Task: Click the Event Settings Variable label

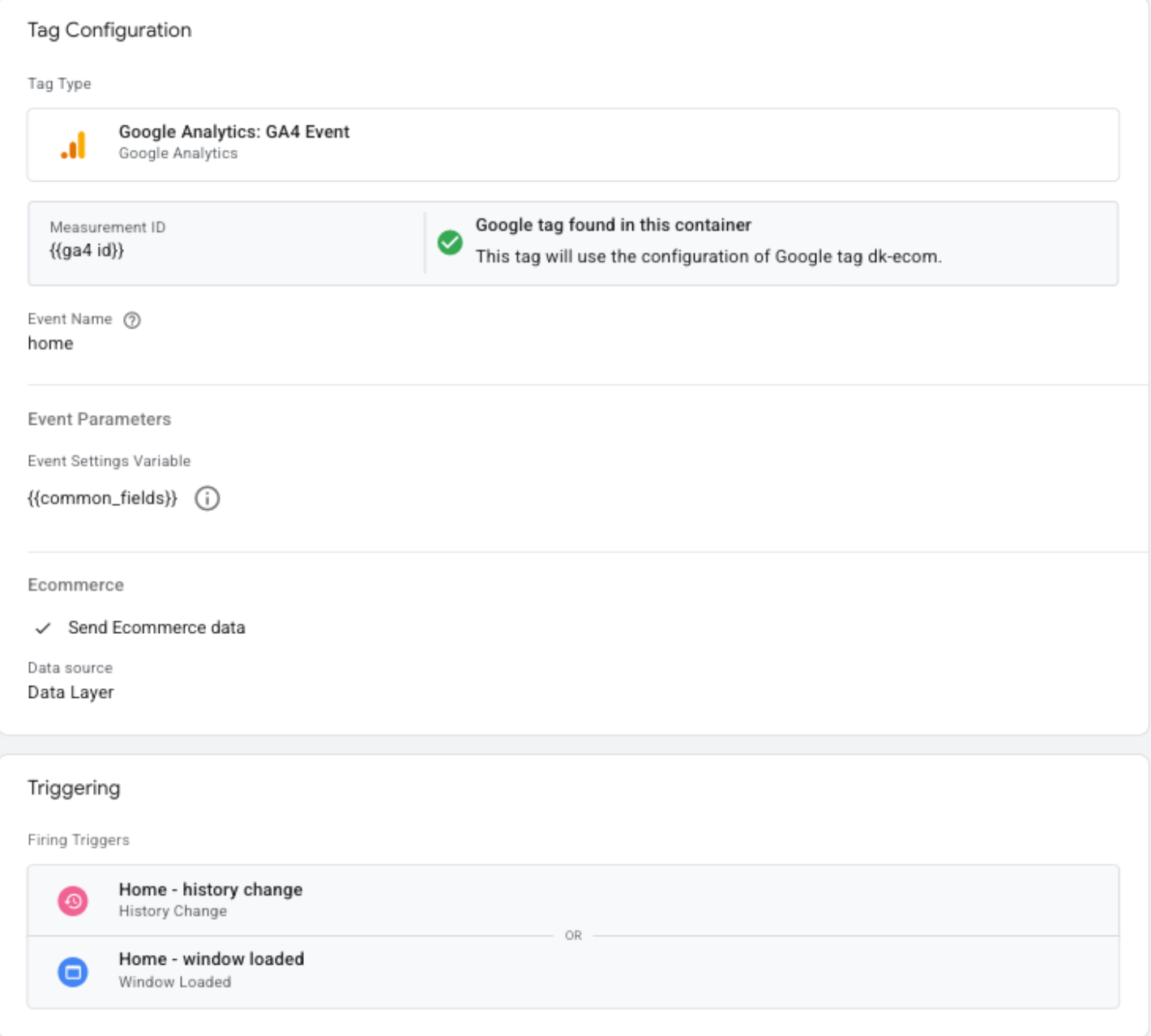Action: click(x=109, y=461)
